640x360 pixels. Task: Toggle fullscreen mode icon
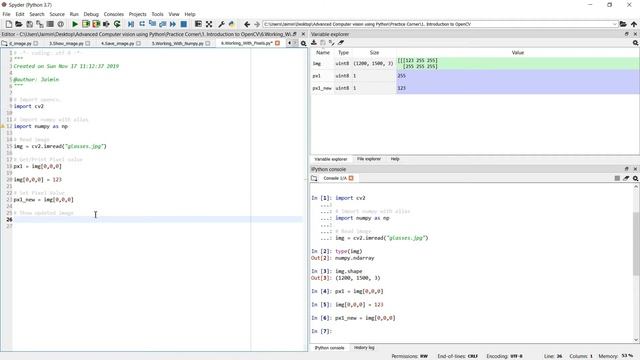click(x=209, y=24)
